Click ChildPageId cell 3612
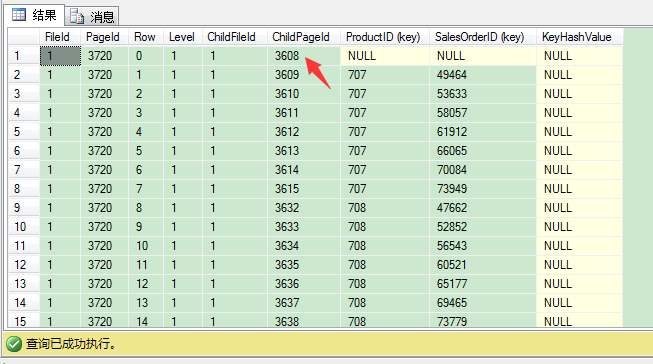 tap(304, 132)
